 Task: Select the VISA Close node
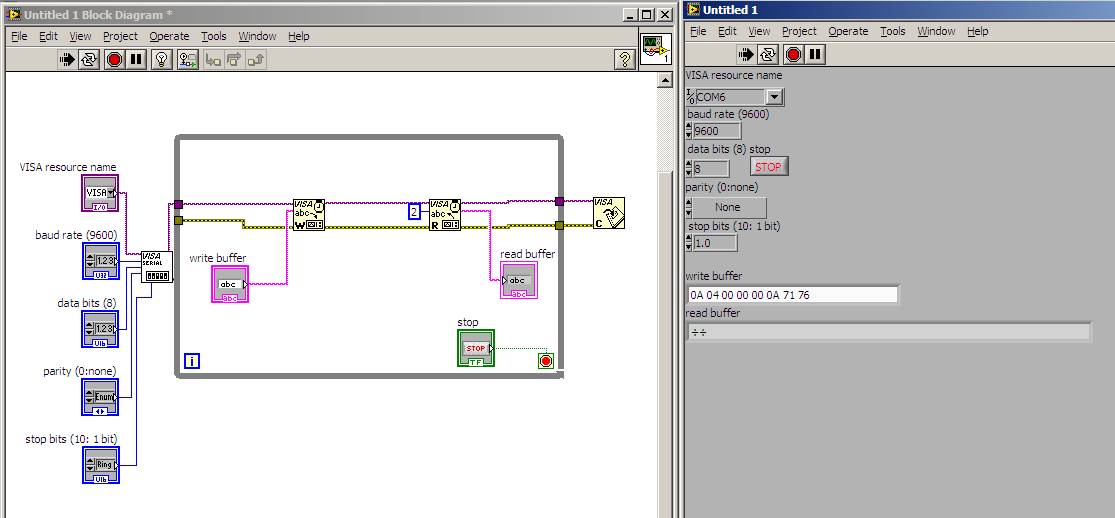(x=608, y=213)
